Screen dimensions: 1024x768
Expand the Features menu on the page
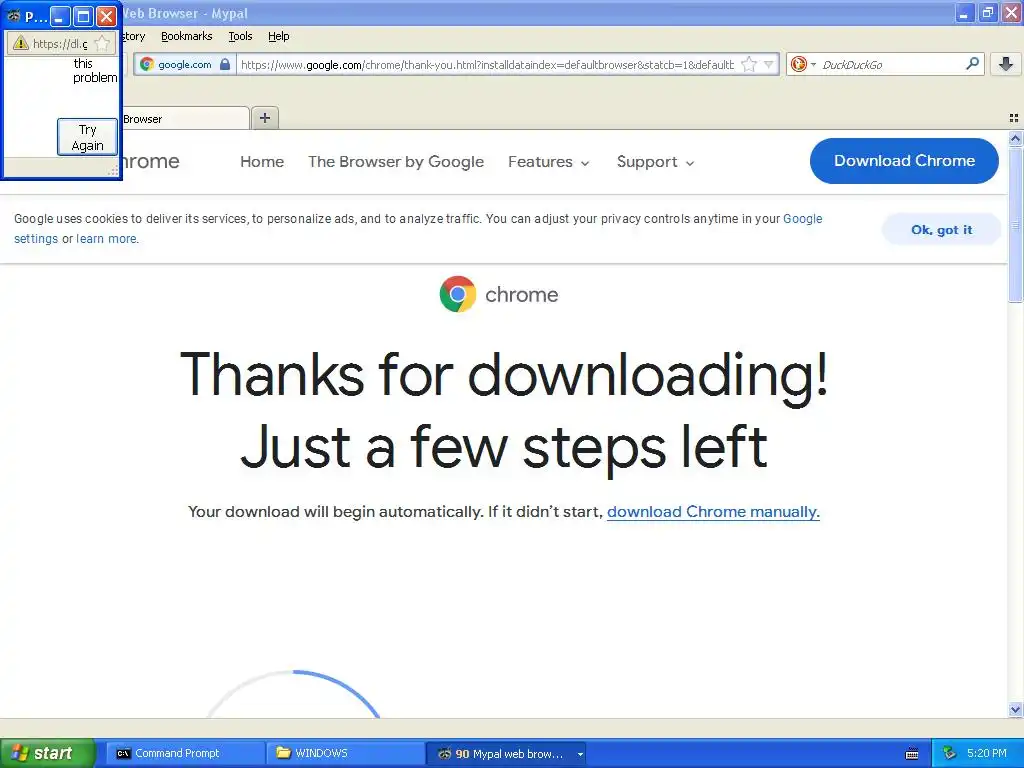[x=549, y=162]
